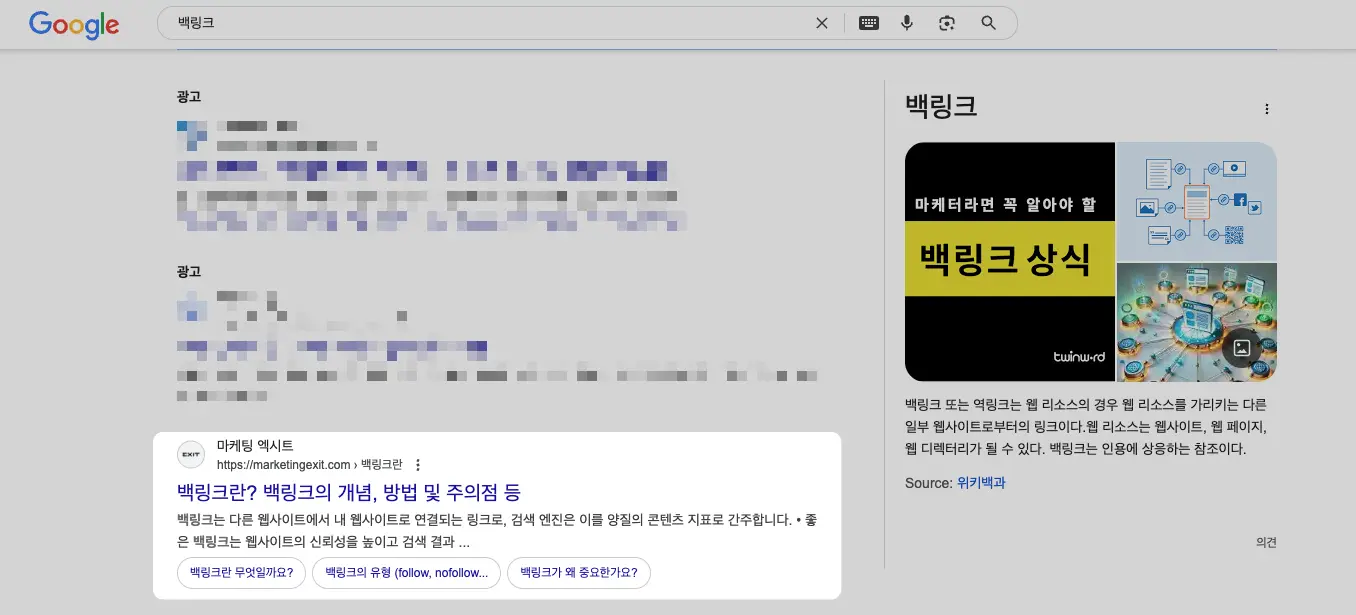
Task: Click the magnifying glass search icon
Action: 988,22
